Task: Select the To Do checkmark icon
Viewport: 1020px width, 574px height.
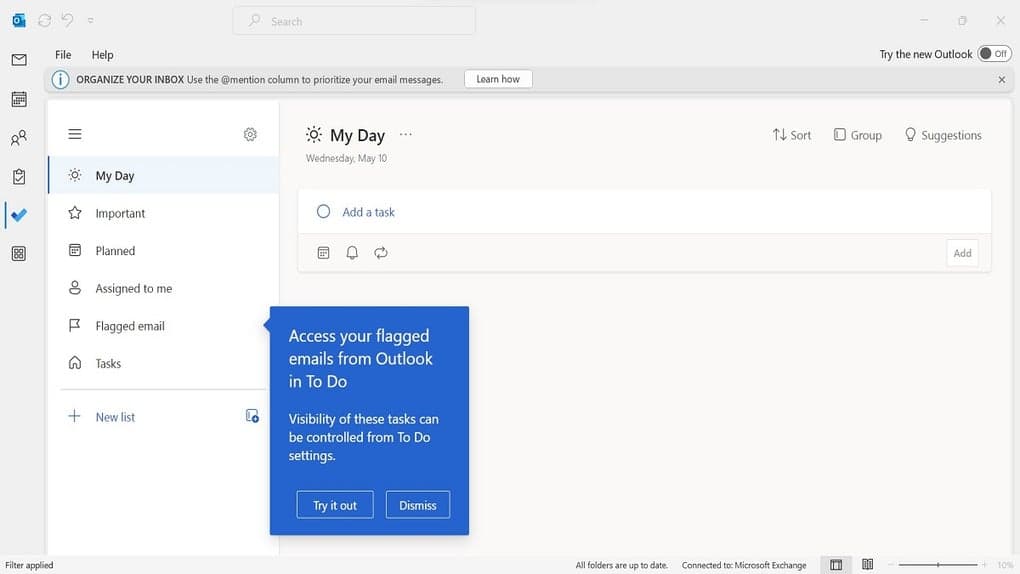Action: click(x=19, y=215)
